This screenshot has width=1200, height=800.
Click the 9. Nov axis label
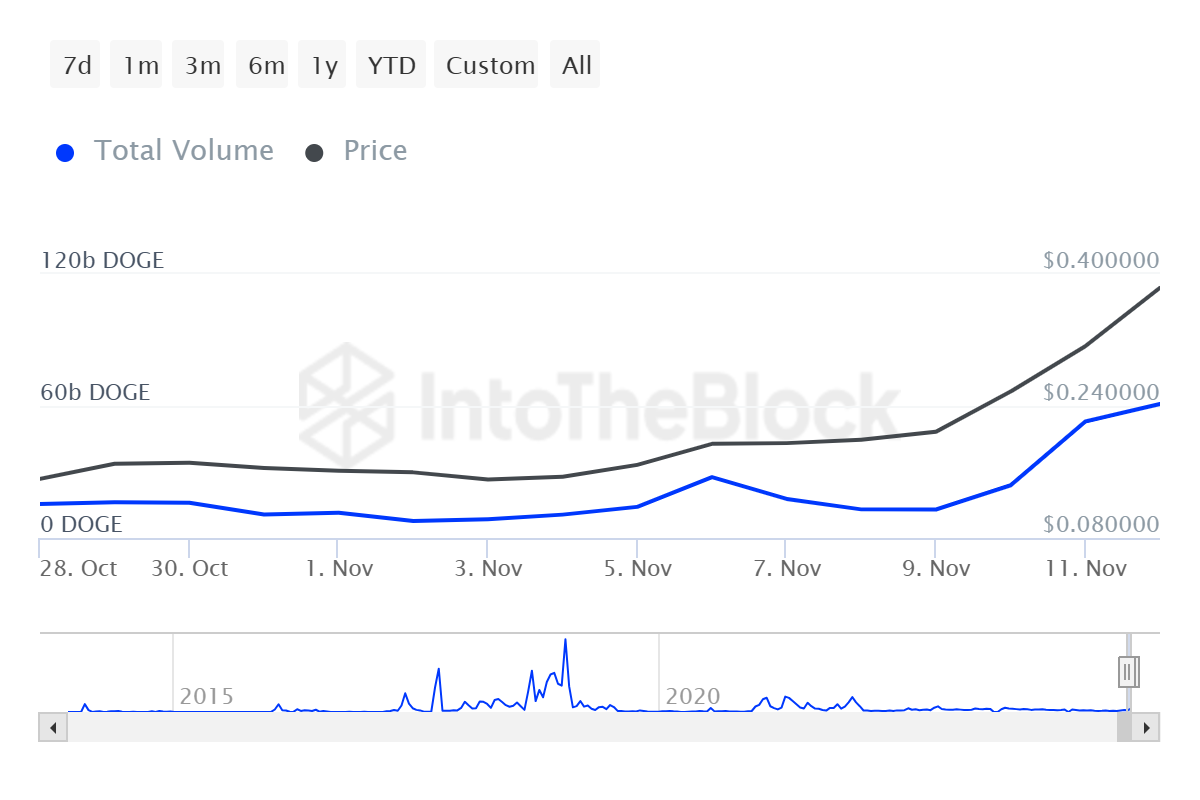click(x=936, y=569)
